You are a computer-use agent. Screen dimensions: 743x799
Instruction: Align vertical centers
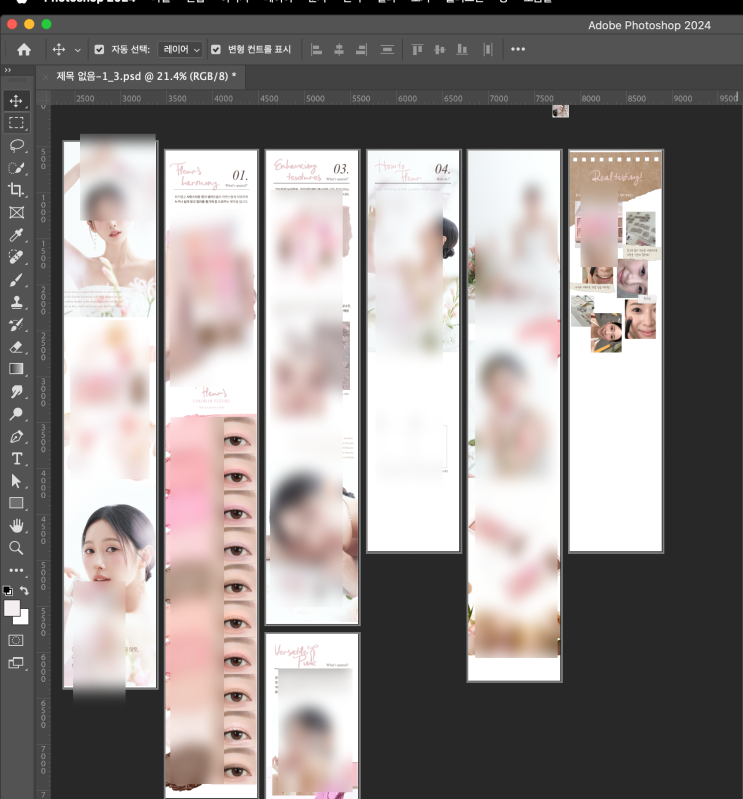click(439, 49)
